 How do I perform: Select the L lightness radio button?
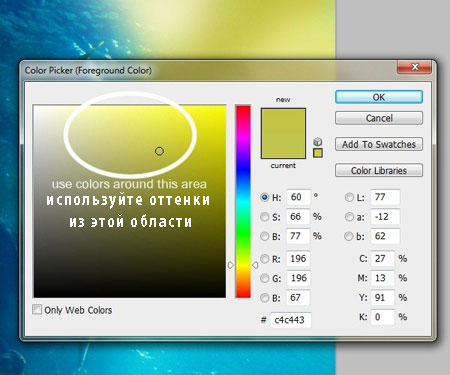pyautogui.click(x=349, y=197)
